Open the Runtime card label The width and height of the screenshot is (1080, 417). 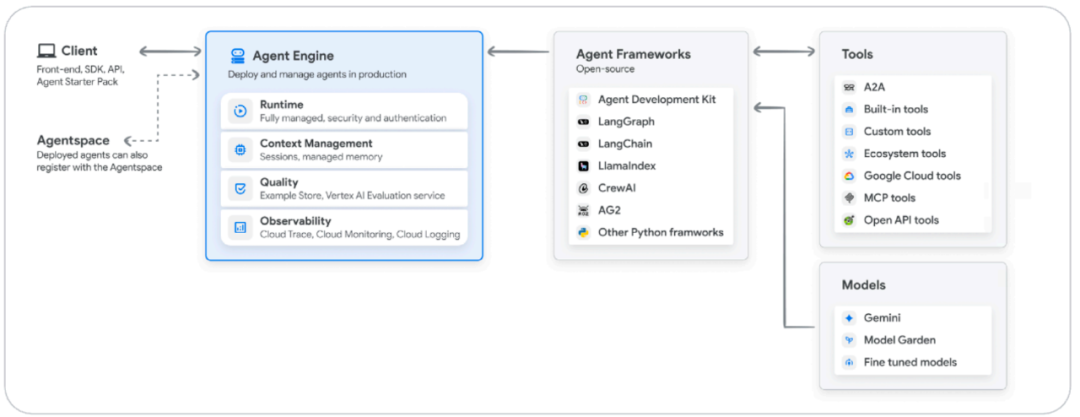coord(280,104)
